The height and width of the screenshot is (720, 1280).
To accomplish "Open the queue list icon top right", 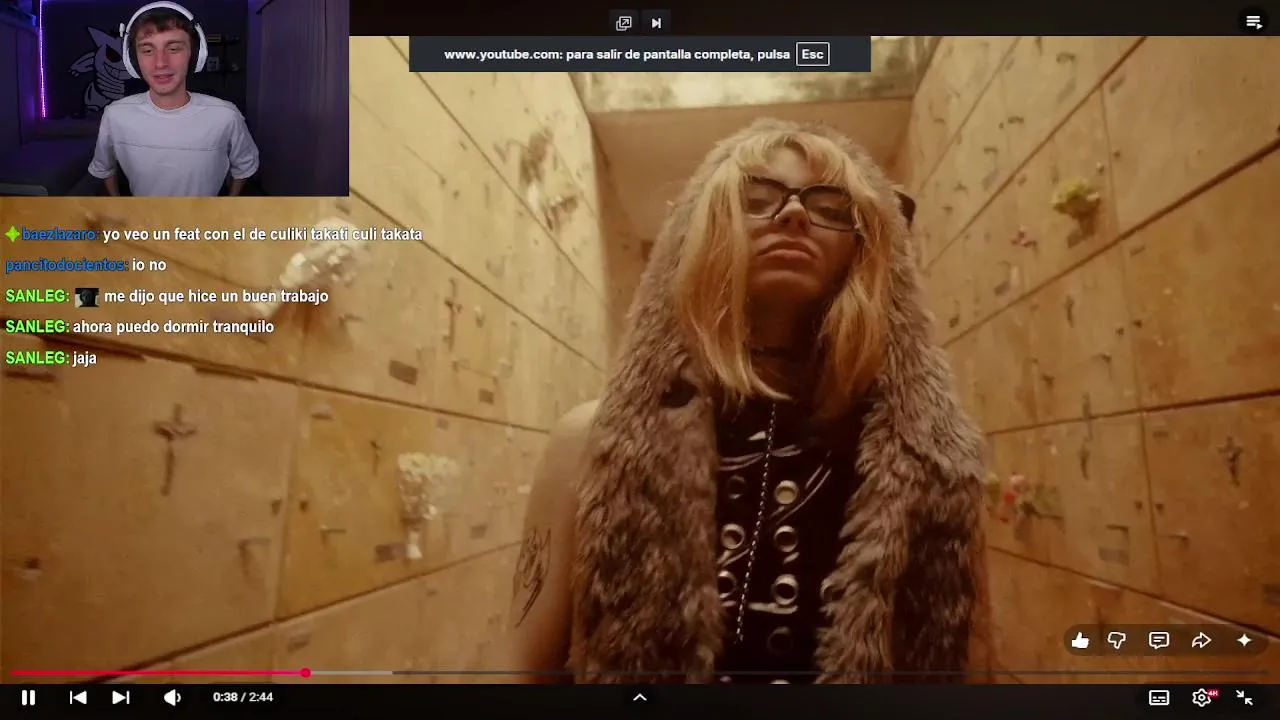I will (1254, 22).
